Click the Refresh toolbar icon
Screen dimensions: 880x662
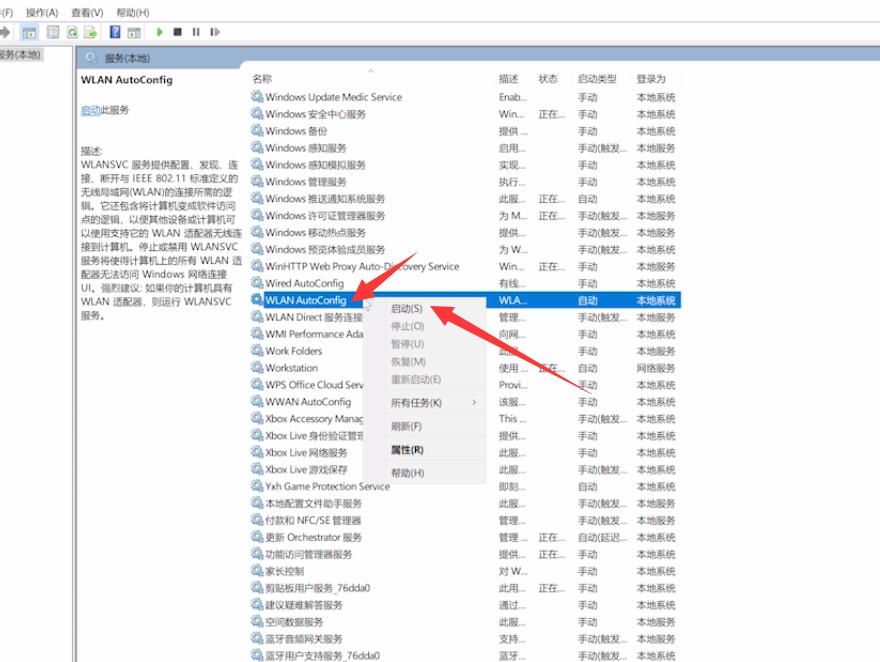pos(72,32)
